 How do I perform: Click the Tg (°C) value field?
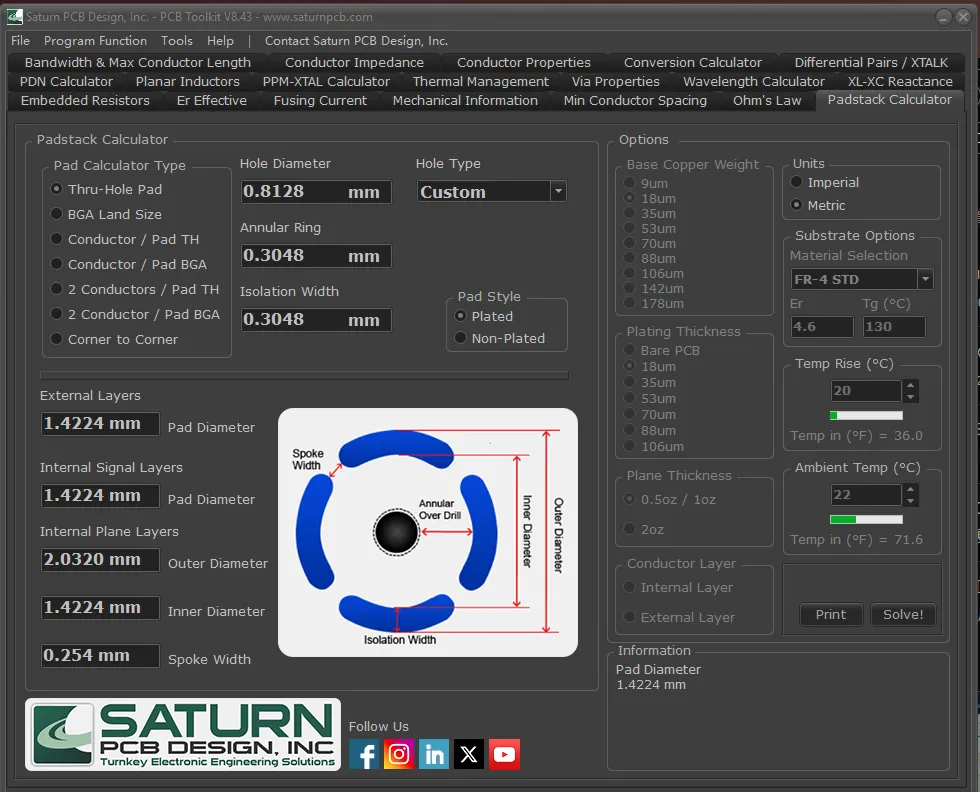coord(894,326)
